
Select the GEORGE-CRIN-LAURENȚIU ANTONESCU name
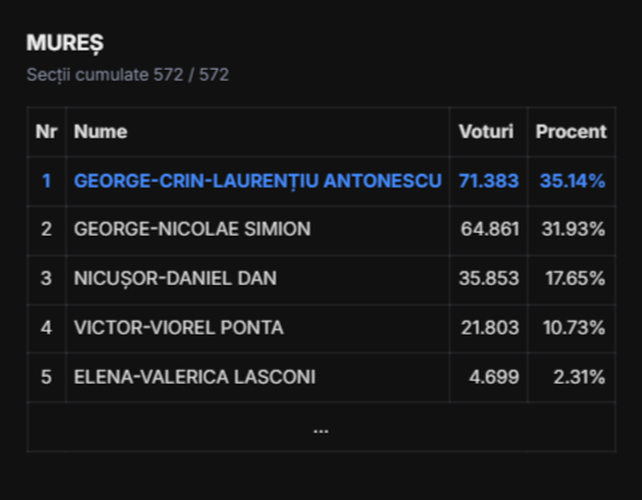tap(258, 181)
